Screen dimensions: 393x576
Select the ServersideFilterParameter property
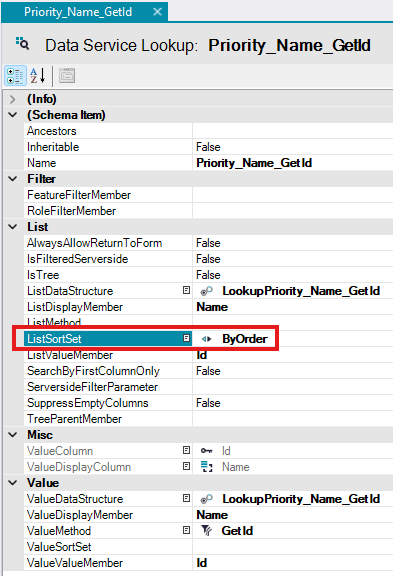pyautogui.click(x=92, y=387)
